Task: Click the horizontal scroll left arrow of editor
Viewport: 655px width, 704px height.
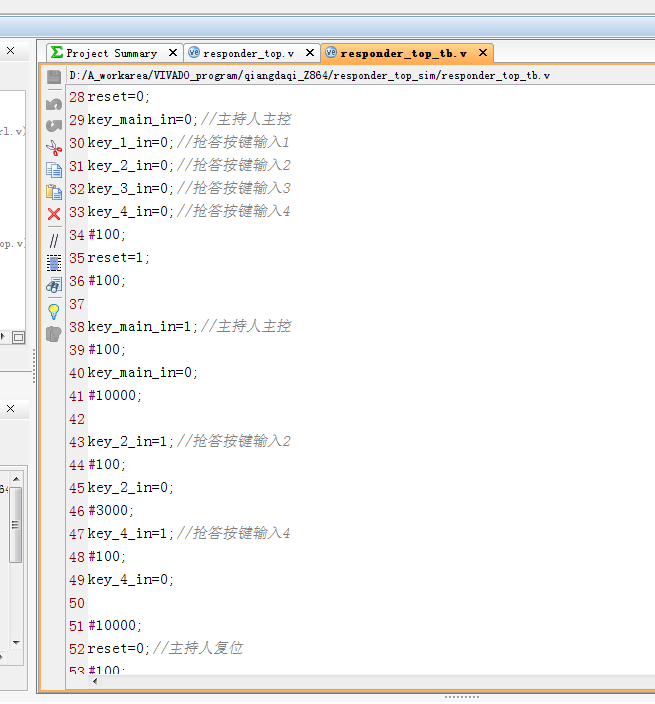Action: [95, 682]
